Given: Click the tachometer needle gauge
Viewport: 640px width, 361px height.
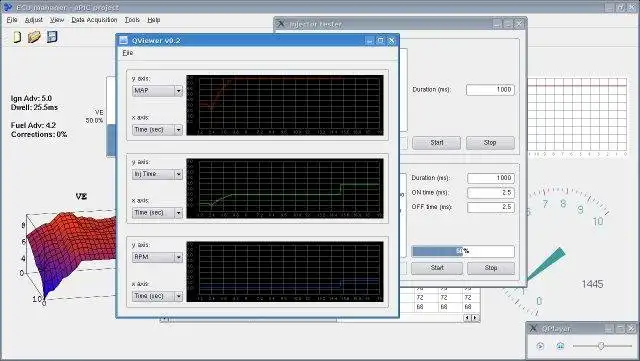Looking at the screenshot, I should click(x=547, y=265).
